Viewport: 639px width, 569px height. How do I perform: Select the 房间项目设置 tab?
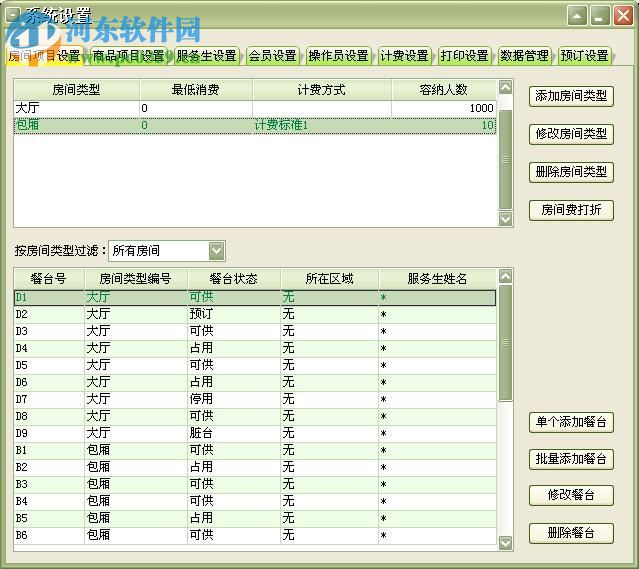44,55
